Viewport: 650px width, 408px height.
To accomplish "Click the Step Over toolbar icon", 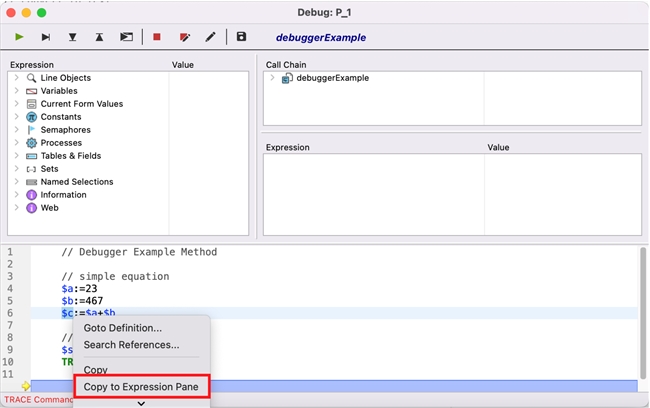I will tap(46, 37).
